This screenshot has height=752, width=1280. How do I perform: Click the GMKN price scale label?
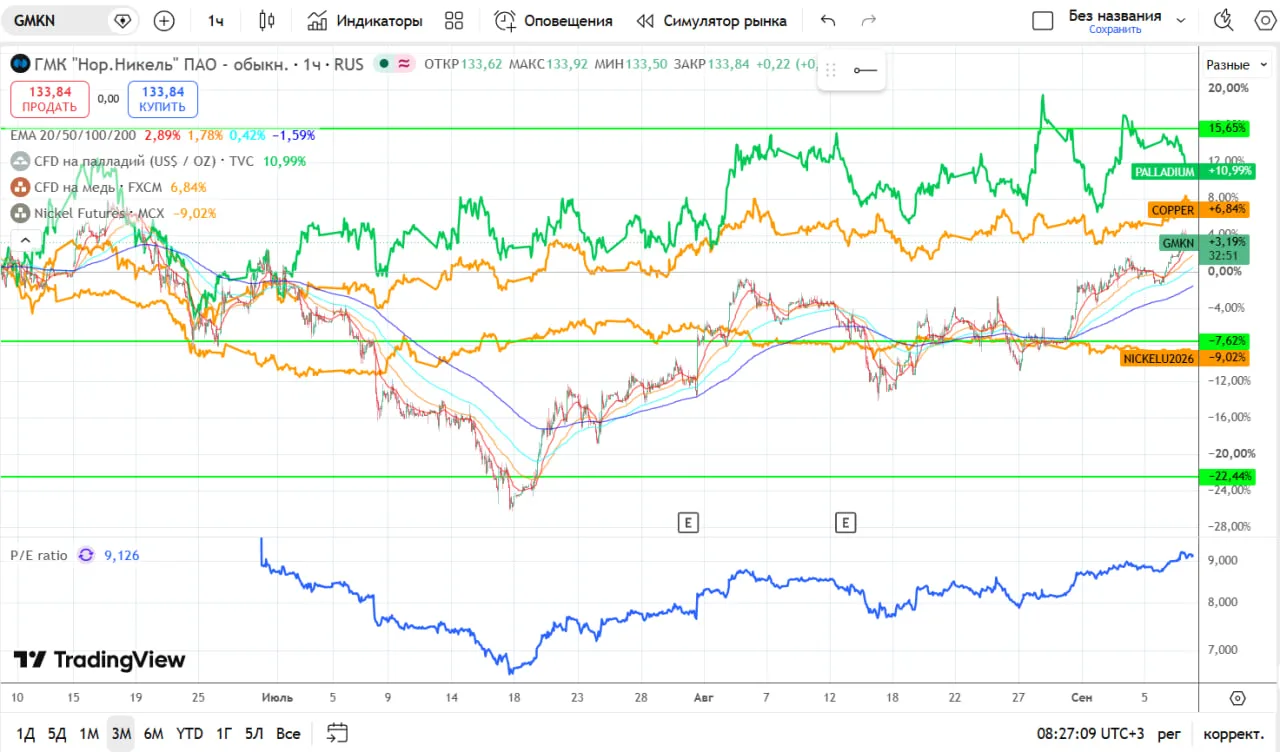[x=1178, y=243]
